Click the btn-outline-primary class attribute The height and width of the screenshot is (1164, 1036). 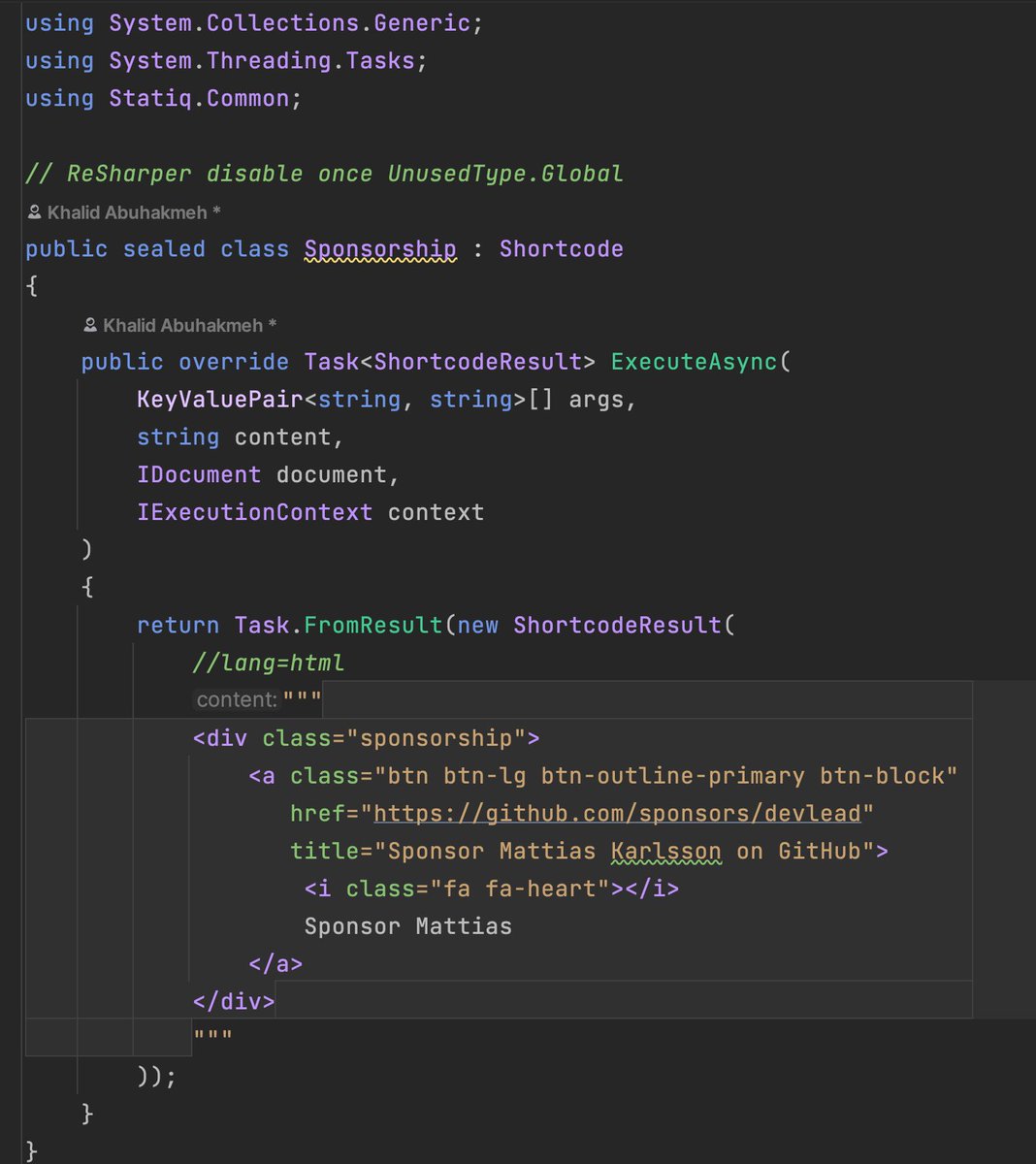673,776
